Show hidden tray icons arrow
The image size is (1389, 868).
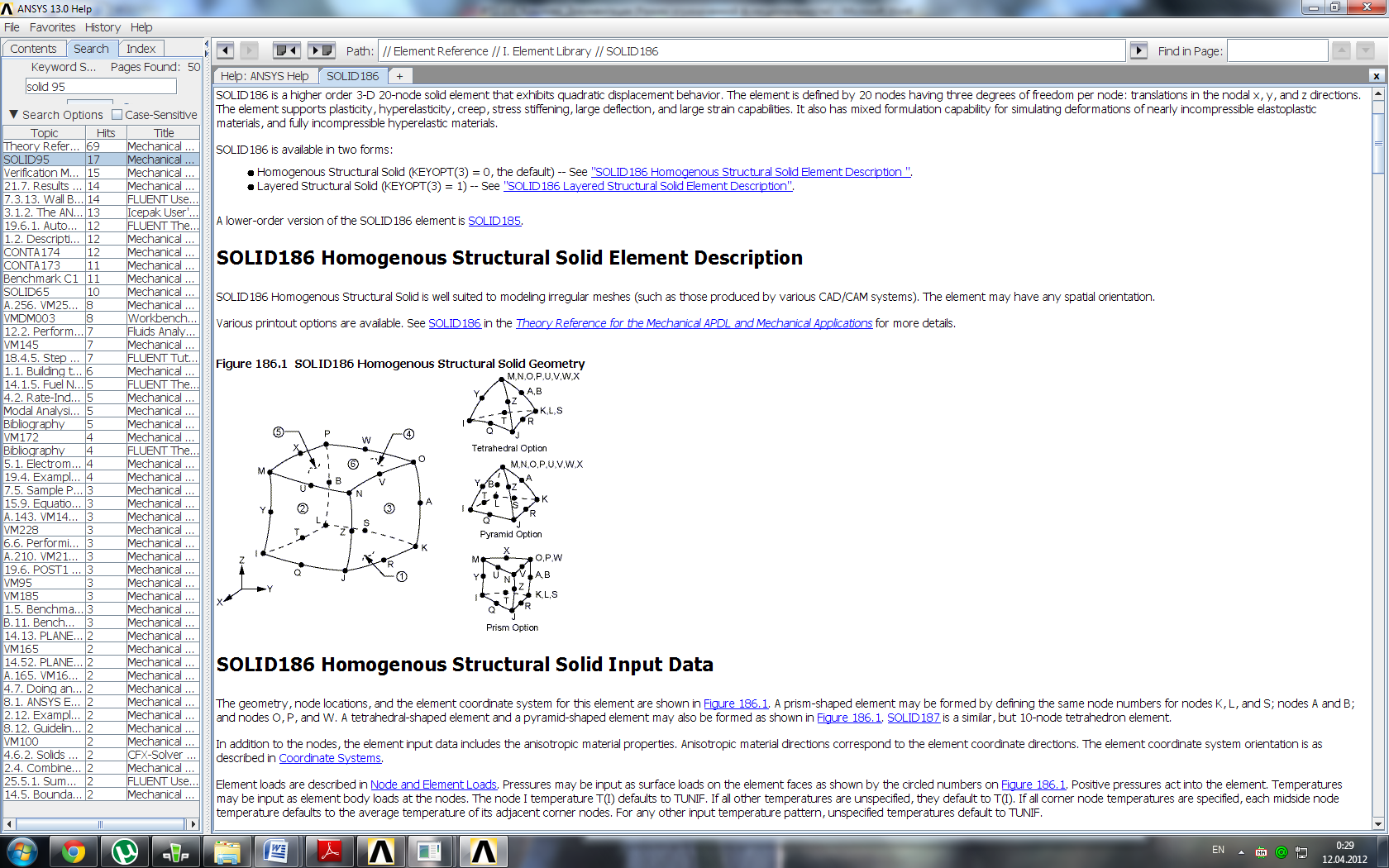coord(1241,851)
